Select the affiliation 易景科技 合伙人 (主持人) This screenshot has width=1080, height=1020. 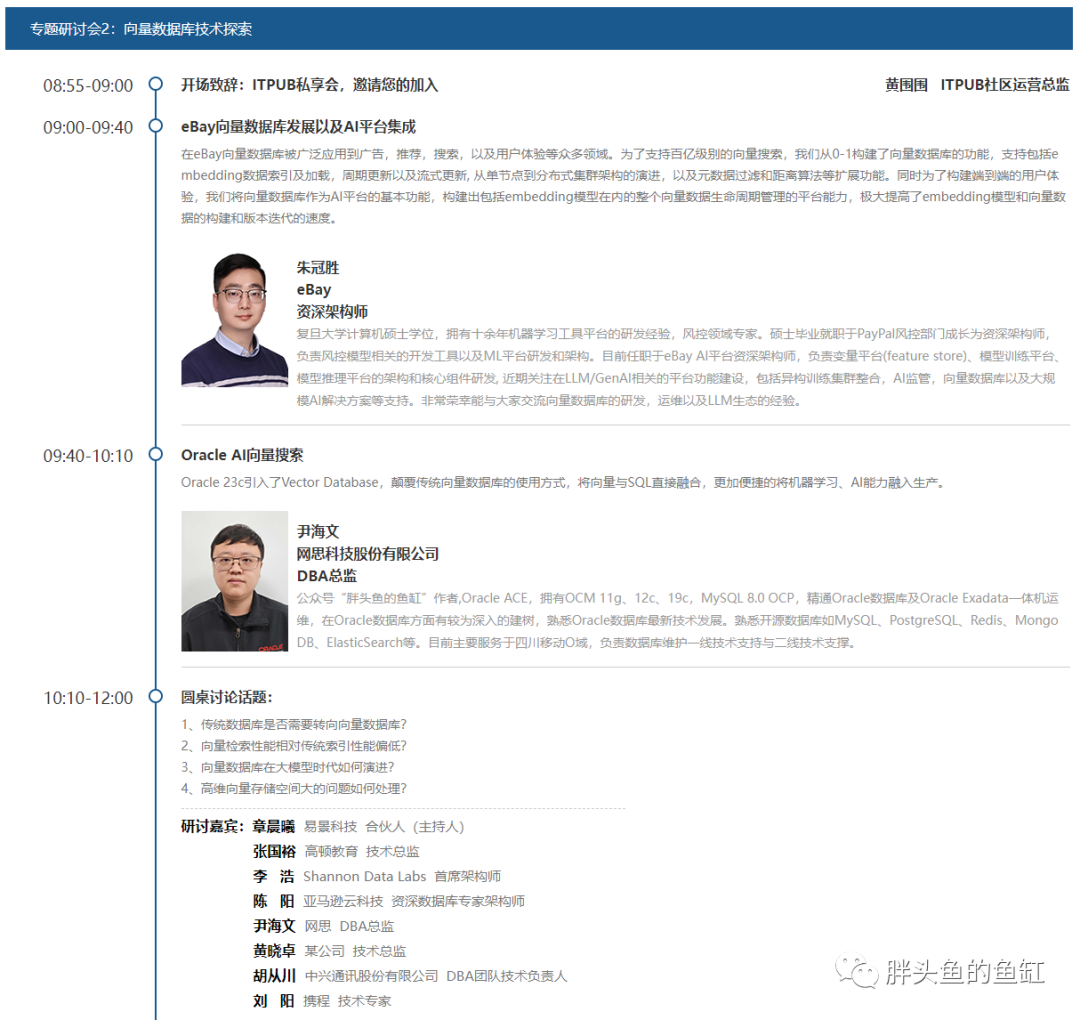(384, 826)
